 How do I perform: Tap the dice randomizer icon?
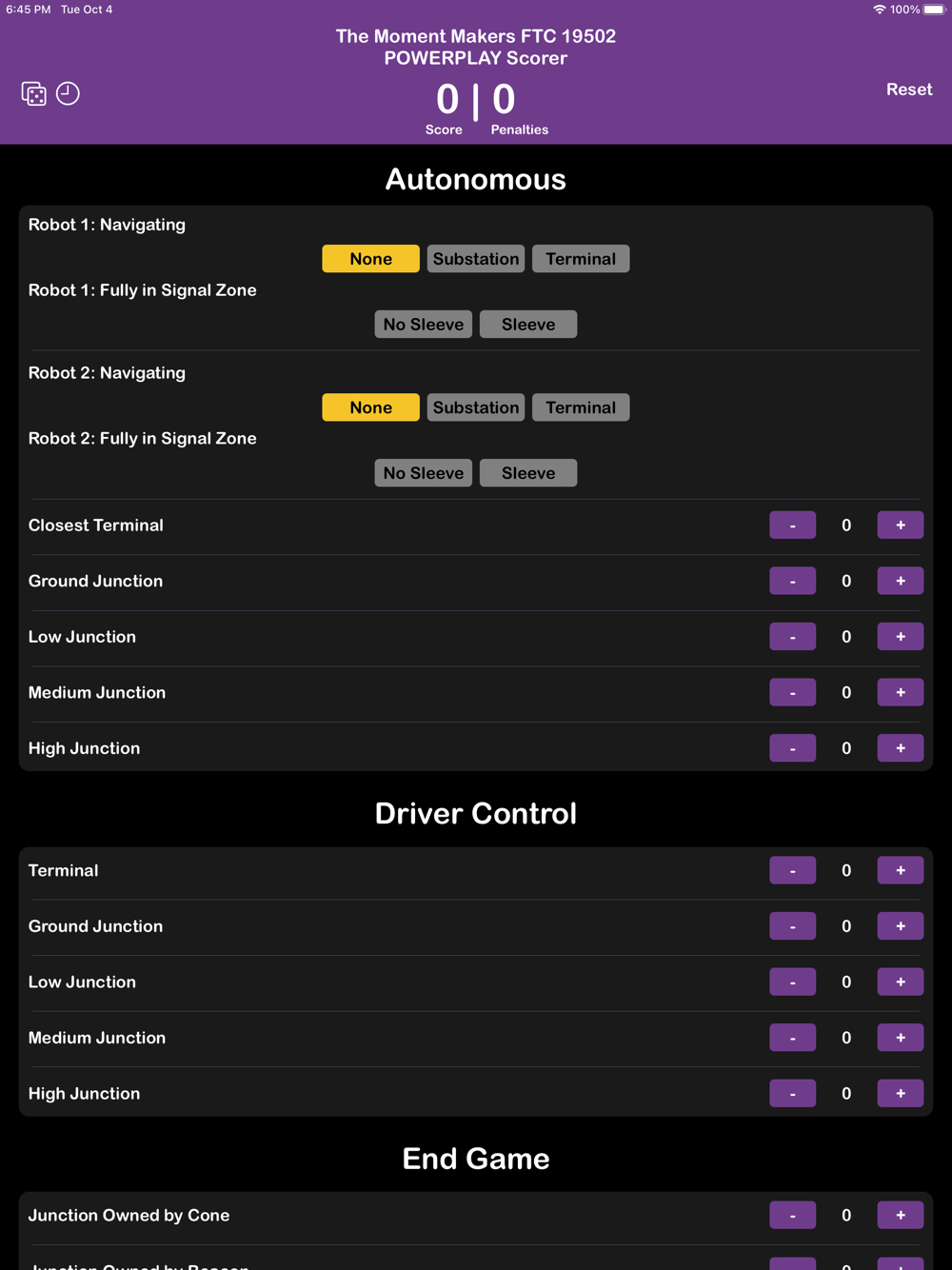point(34,93)
